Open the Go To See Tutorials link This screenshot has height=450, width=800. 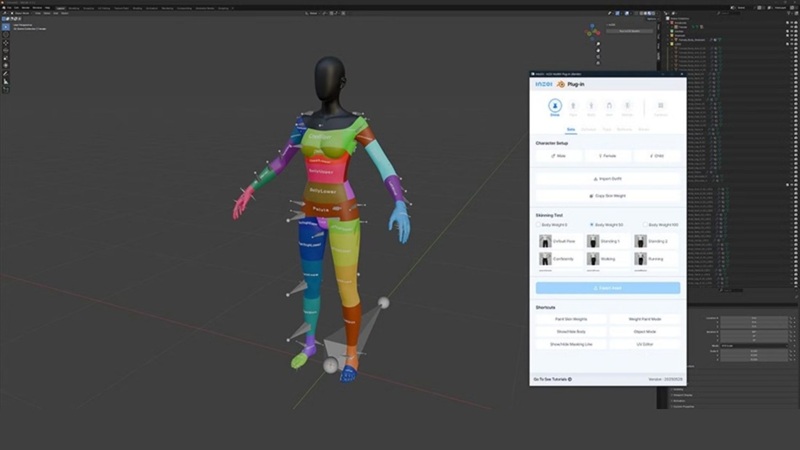point(552,379)
